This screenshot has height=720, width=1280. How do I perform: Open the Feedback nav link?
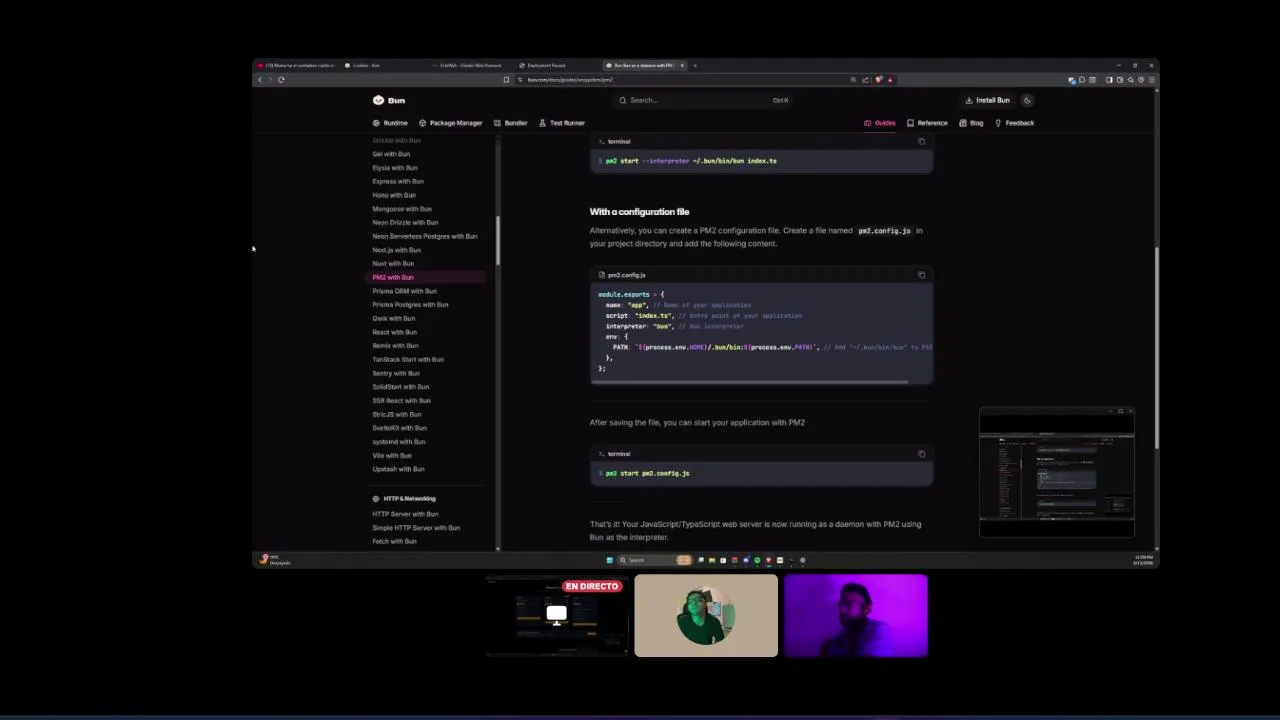[x=1014, y=123]
